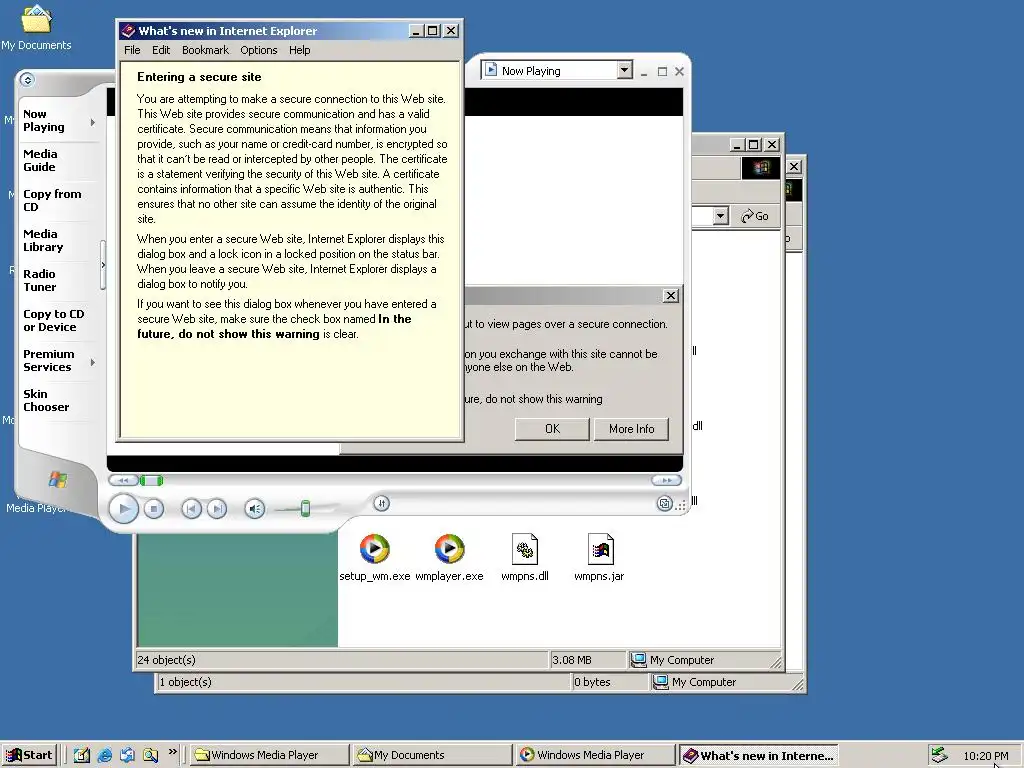Click the Explorer window resize grip
This screenshot has height=768, width=1024.
[776, 664]
